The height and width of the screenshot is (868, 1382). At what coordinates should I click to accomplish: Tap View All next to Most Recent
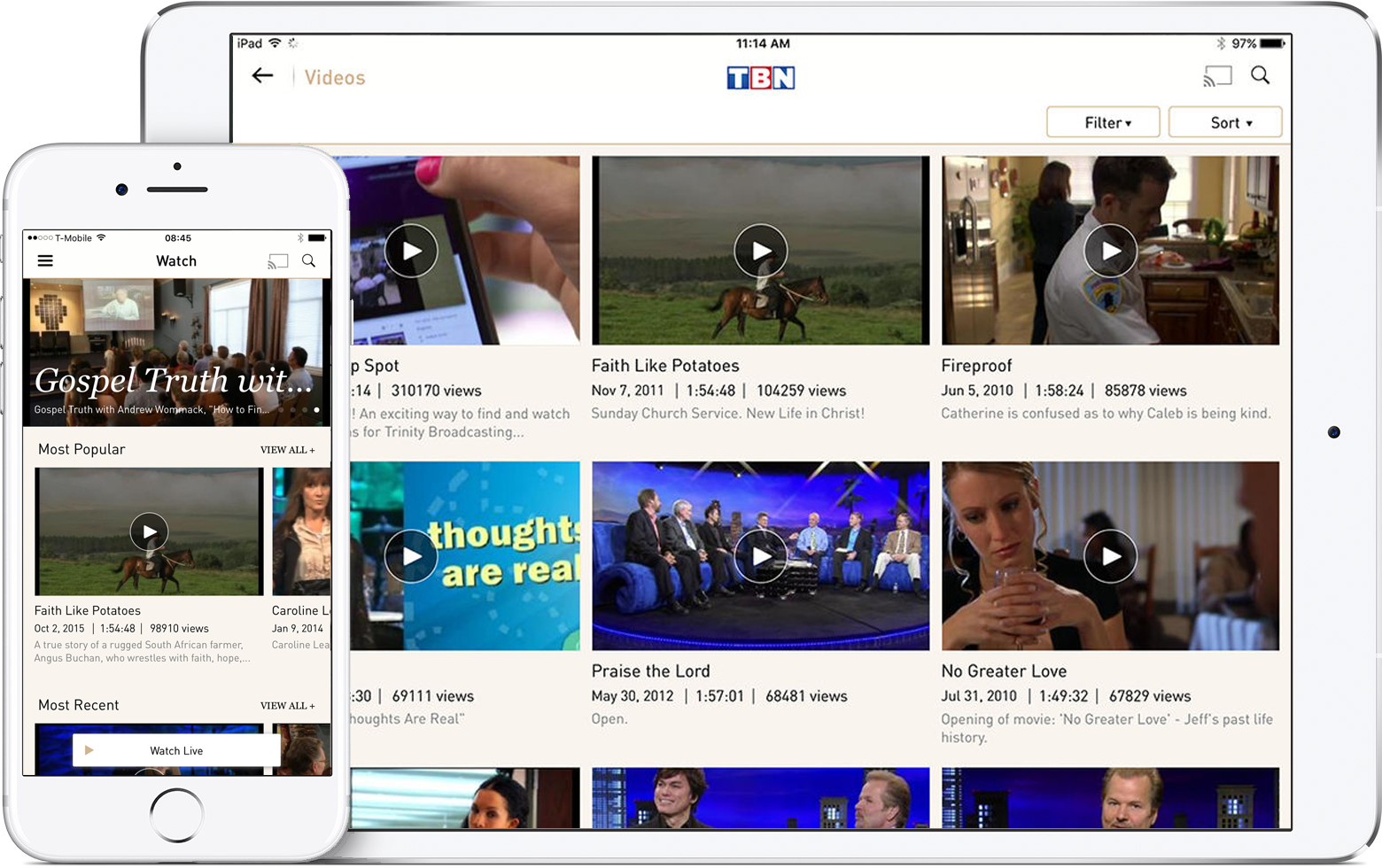tap(287, 706)
